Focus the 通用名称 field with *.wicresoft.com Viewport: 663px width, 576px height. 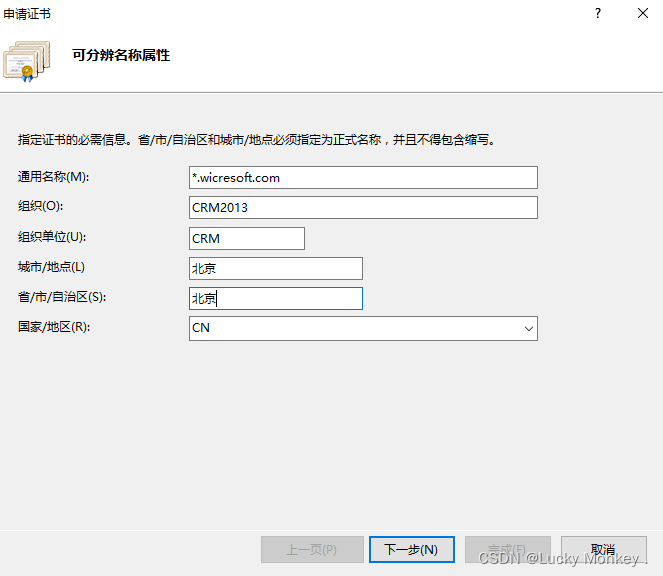(363, 178)
